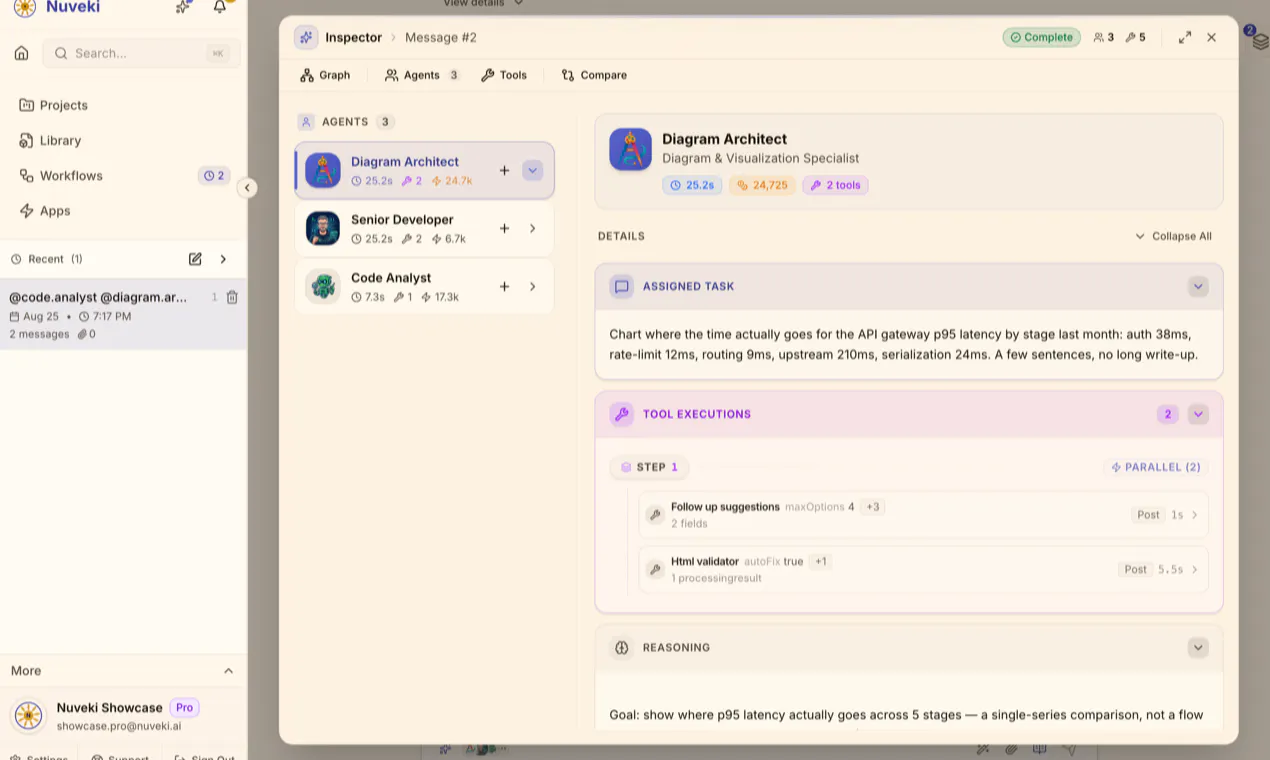Click the Nuveki logo icon
This screenshot has height=760, width=1270.
(x=25, y=8)
